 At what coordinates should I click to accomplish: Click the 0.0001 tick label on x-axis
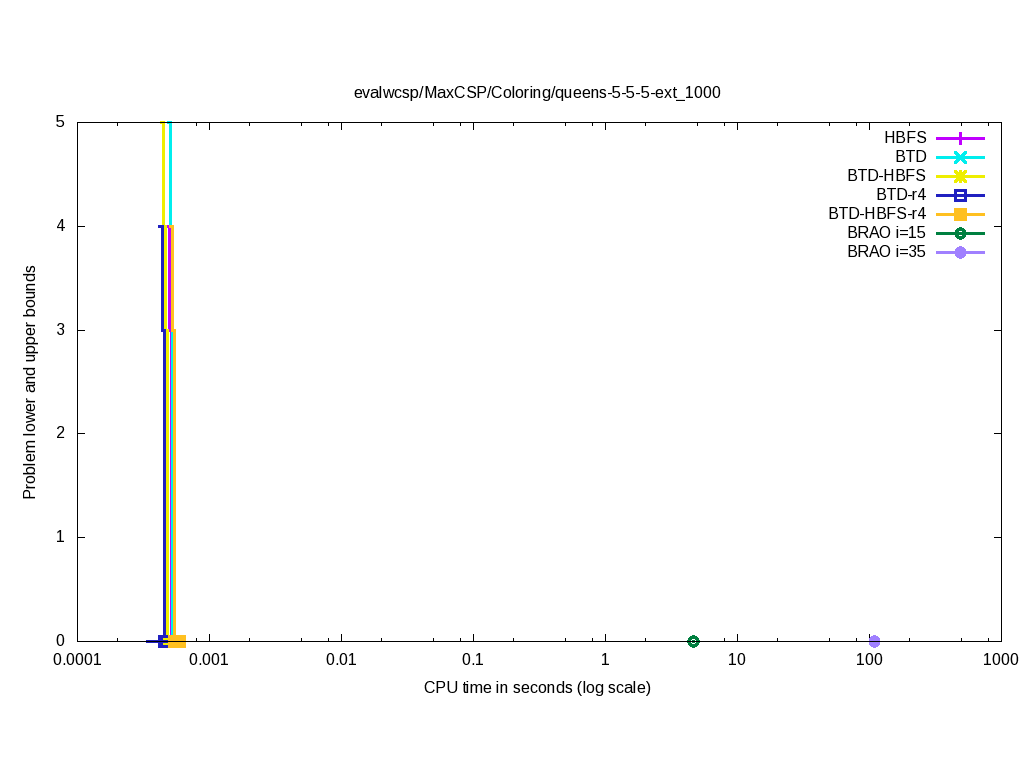click(x=77, y=660)
